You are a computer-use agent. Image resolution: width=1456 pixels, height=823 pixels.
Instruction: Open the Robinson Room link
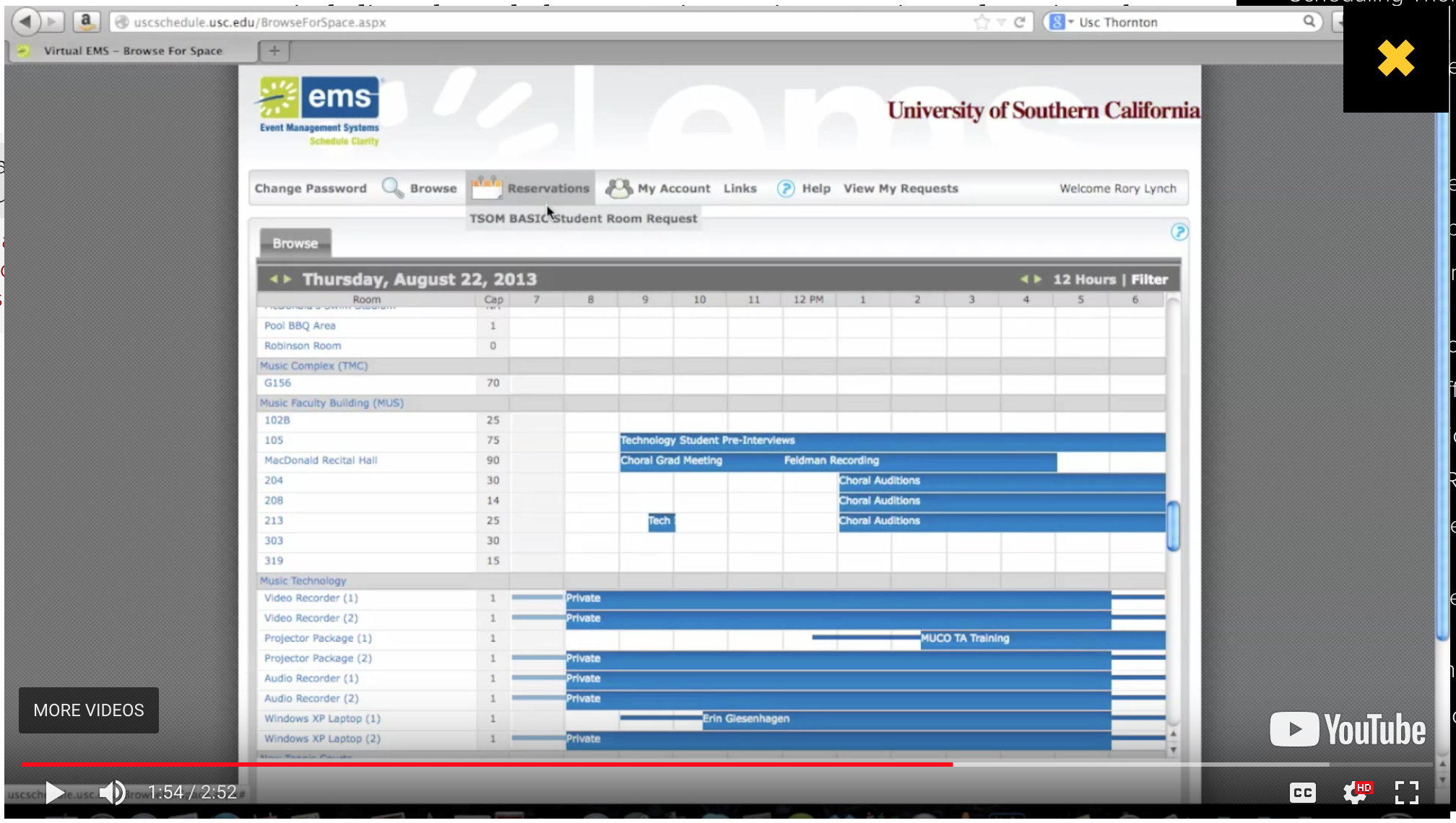tap(303, 346)
